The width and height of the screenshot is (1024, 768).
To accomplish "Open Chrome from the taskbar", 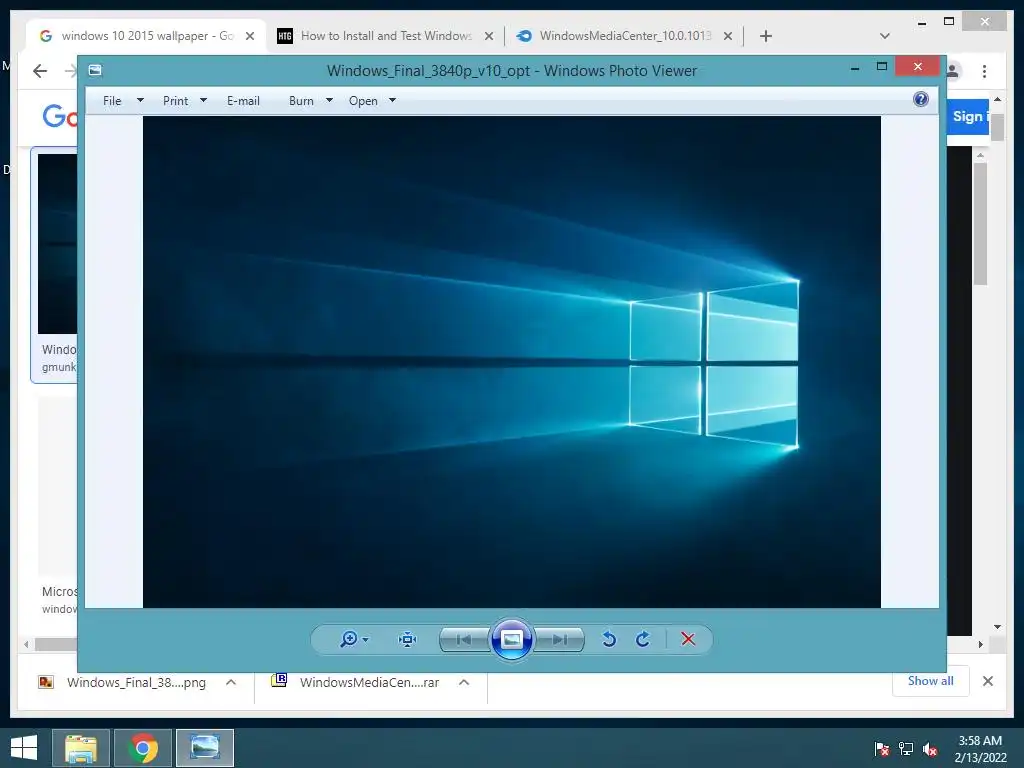I will click(143, 748).
